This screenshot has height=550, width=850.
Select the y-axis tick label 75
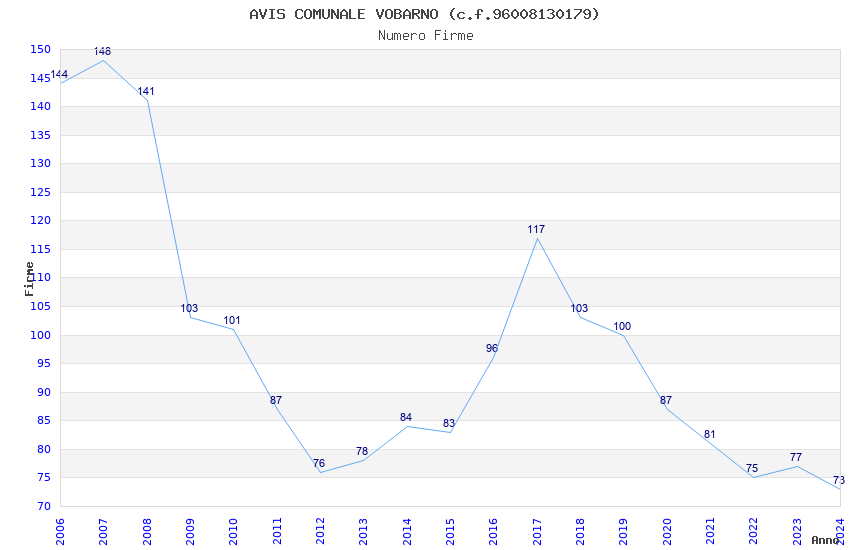[43, 477]
